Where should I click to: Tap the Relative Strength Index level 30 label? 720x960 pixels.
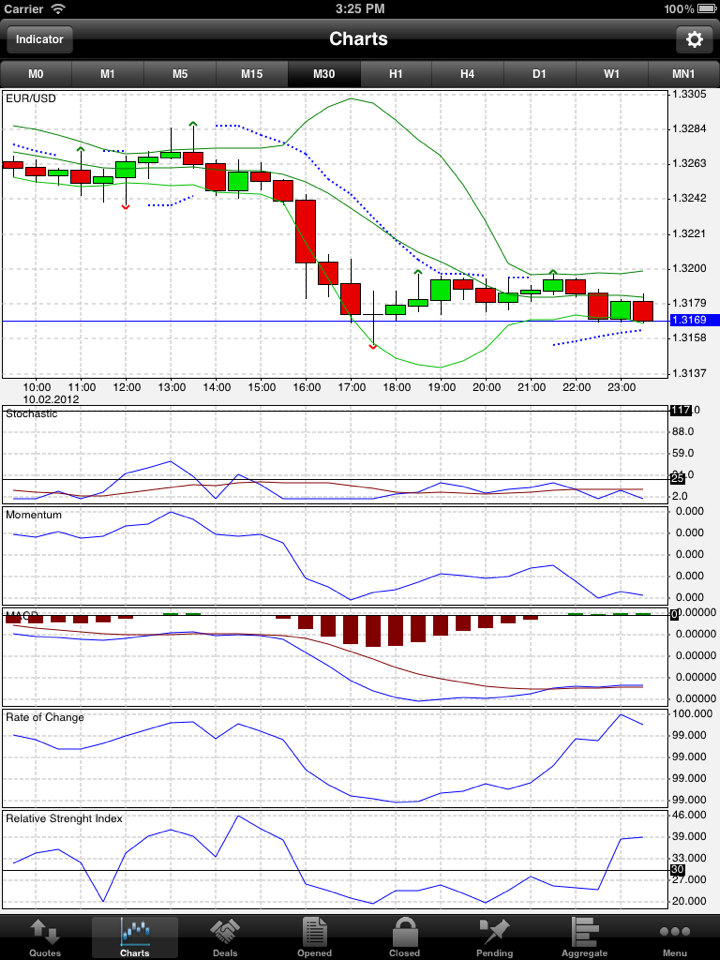[x=676, y=870]
